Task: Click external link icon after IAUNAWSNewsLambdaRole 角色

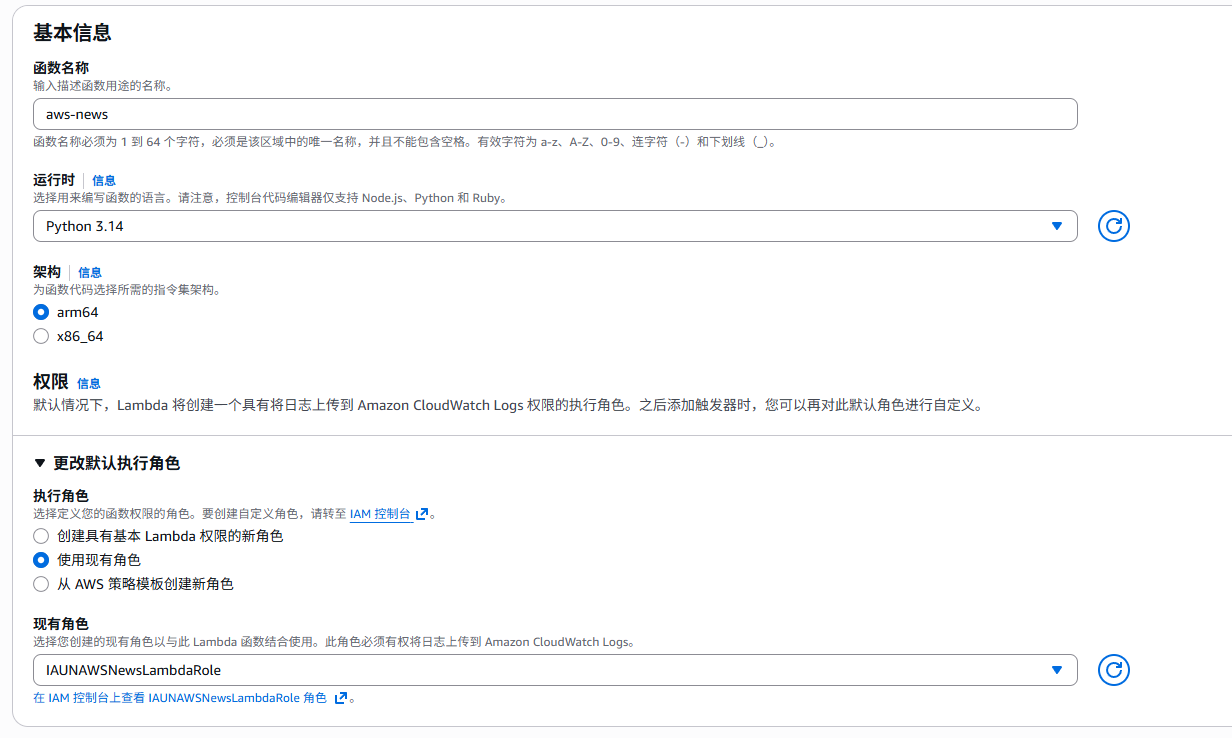Action: 341,698
